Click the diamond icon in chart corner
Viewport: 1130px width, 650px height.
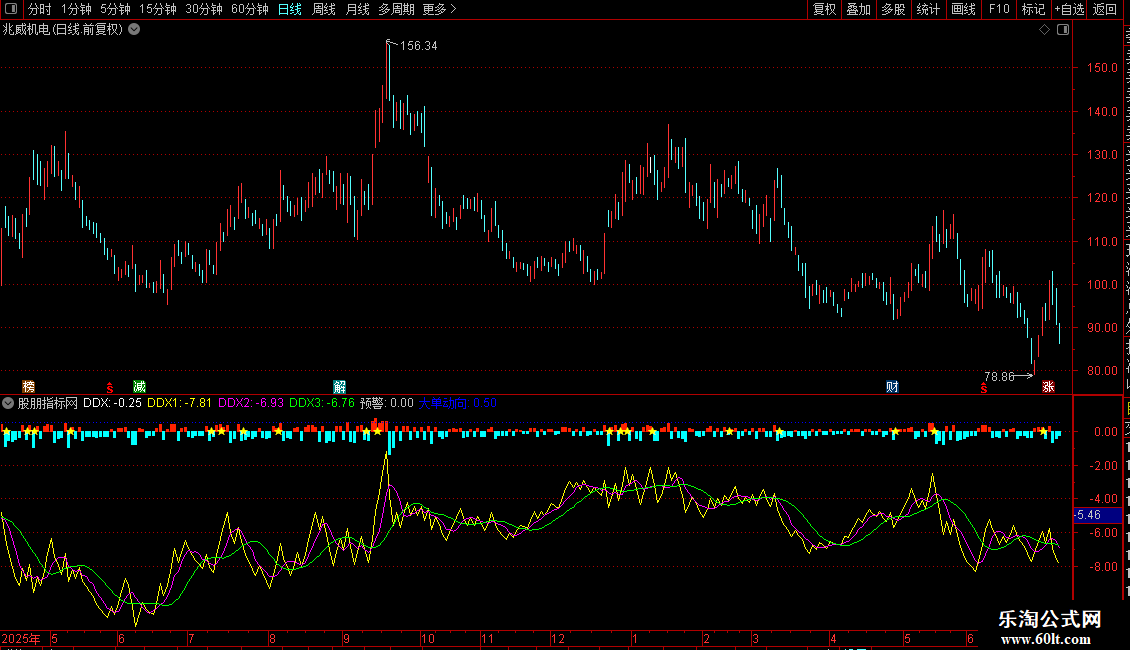pyautogui.click(x=1044, y=30)
